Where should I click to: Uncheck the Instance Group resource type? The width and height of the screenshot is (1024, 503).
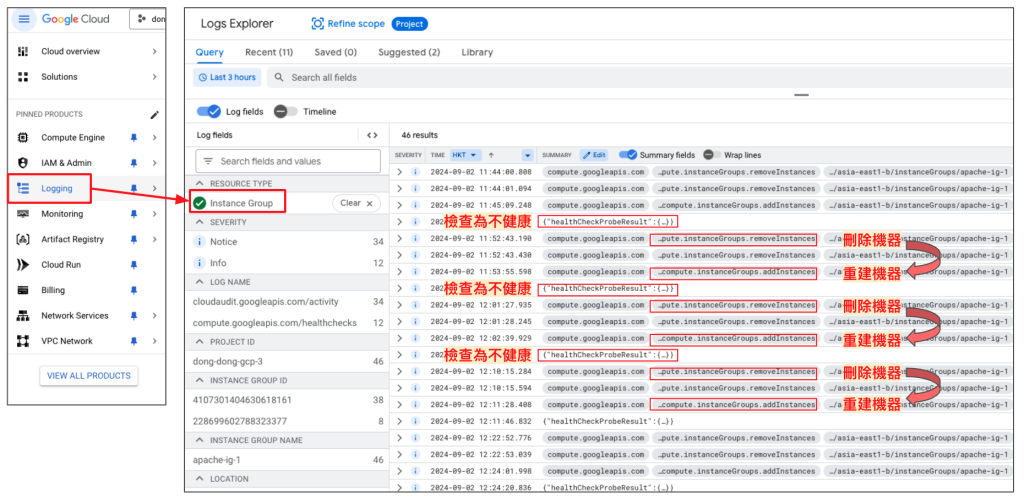pyautogui.click(x=200, y=204)
